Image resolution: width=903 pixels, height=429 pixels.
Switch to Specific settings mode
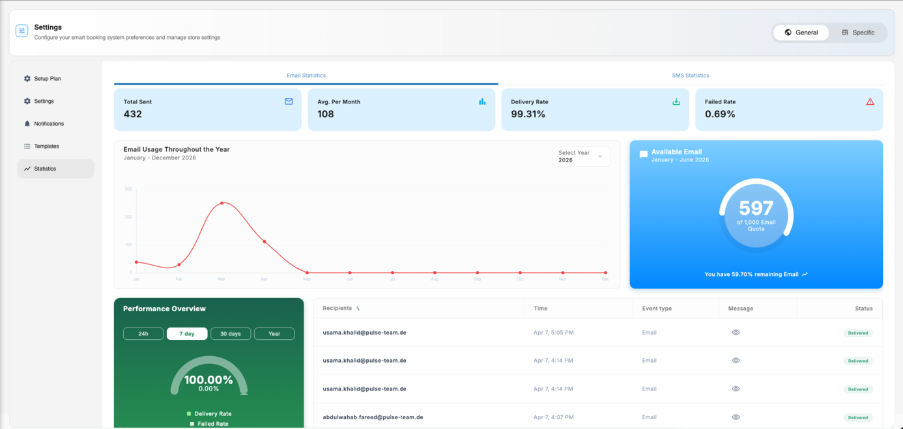858,33
